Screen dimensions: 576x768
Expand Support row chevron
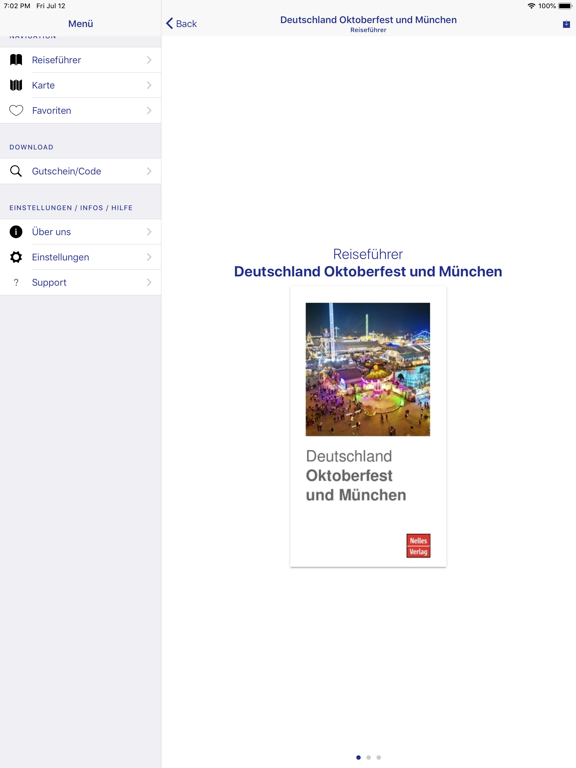149,283
